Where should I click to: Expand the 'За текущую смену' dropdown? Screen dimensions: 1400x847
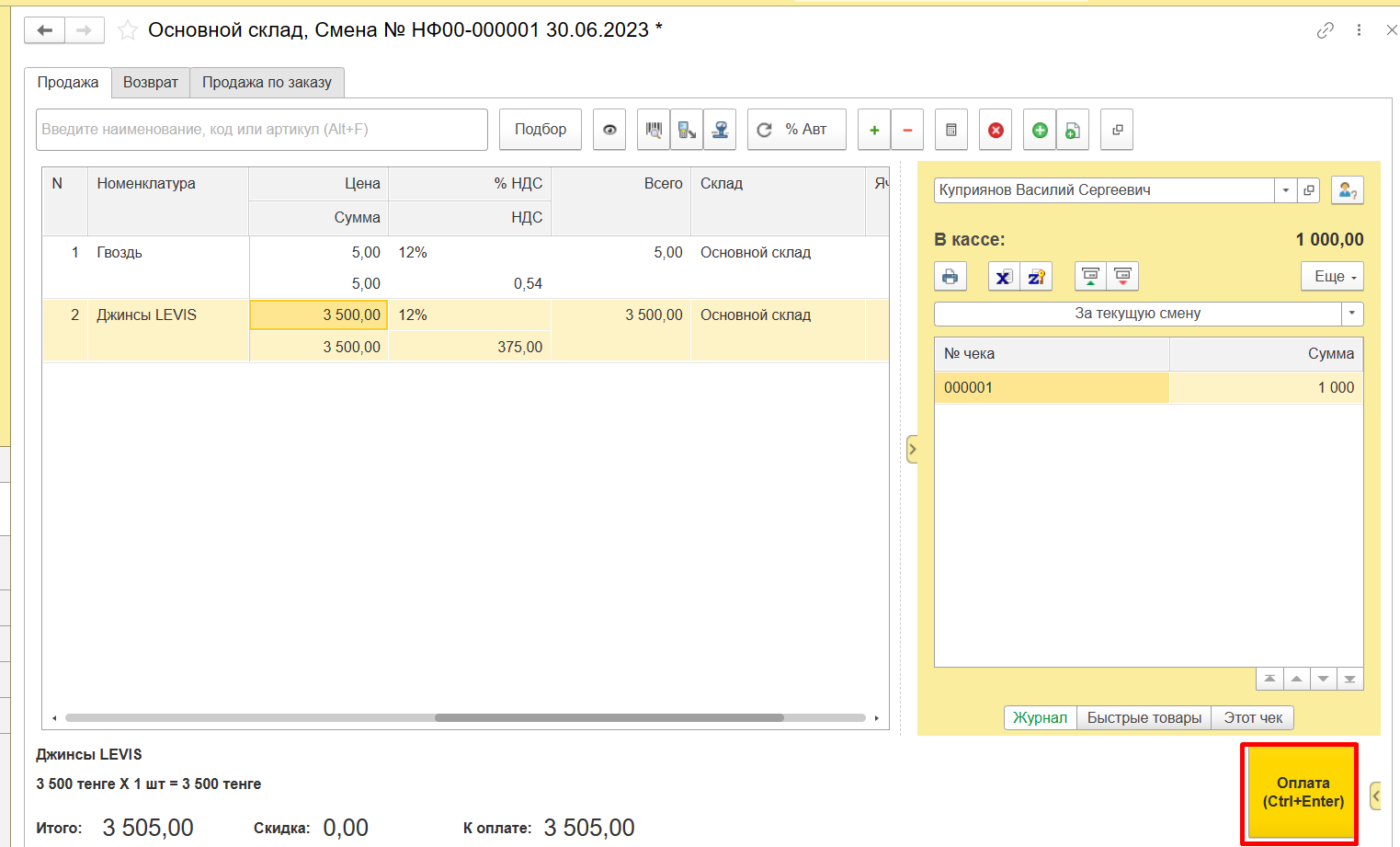click(1351, 314)
